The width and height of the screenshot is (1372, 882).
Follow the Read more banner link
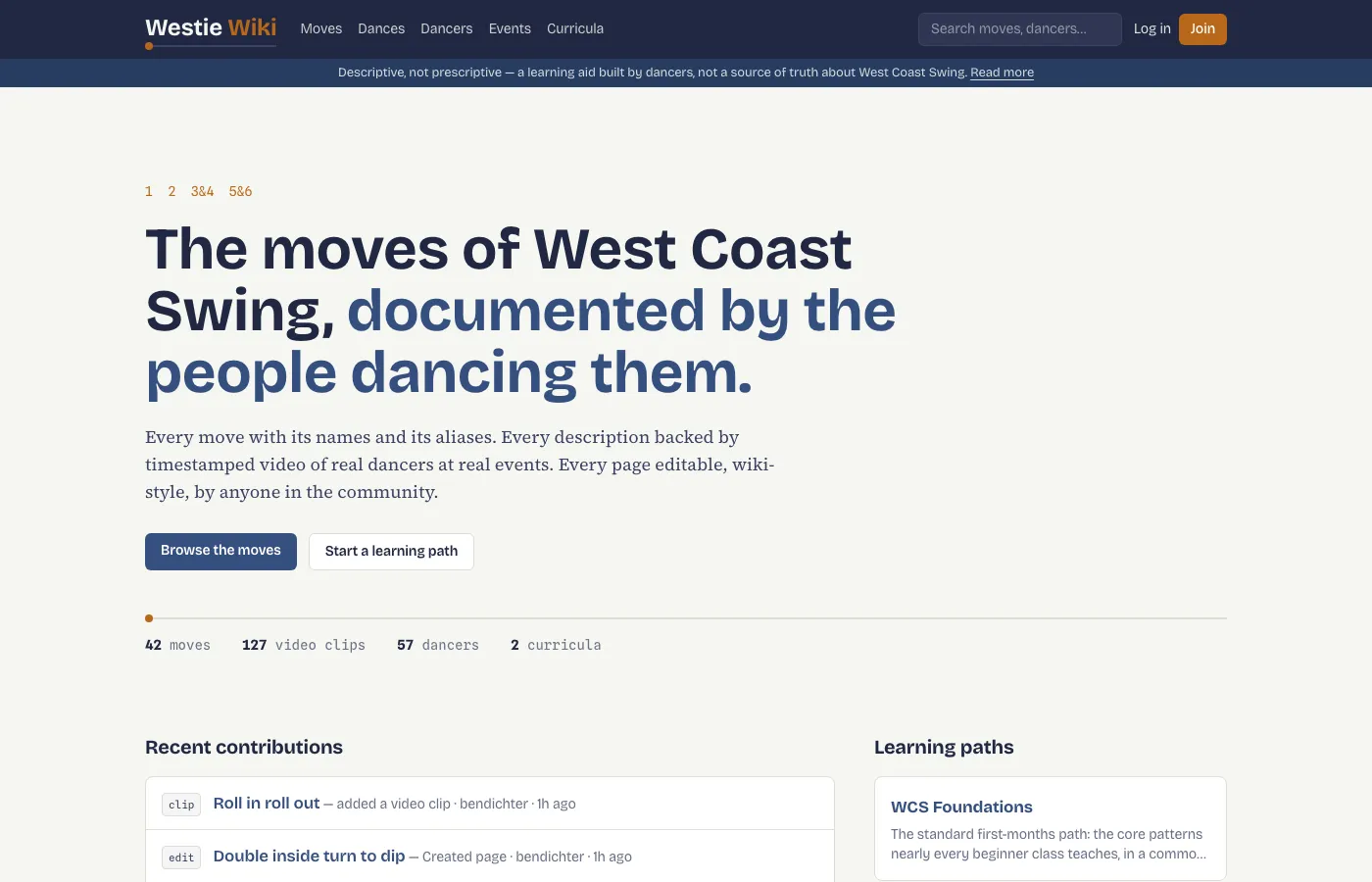[1002, 73]
